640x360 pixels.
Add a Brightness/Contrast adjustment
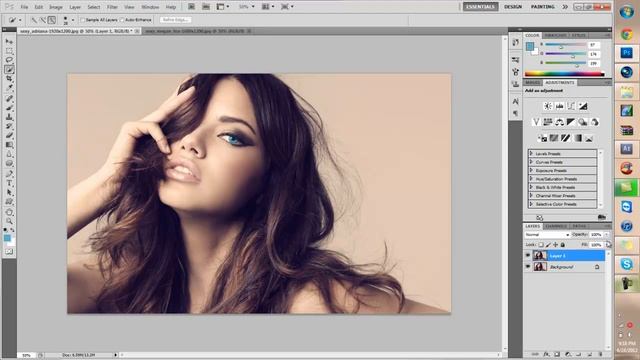click(548, 106)
